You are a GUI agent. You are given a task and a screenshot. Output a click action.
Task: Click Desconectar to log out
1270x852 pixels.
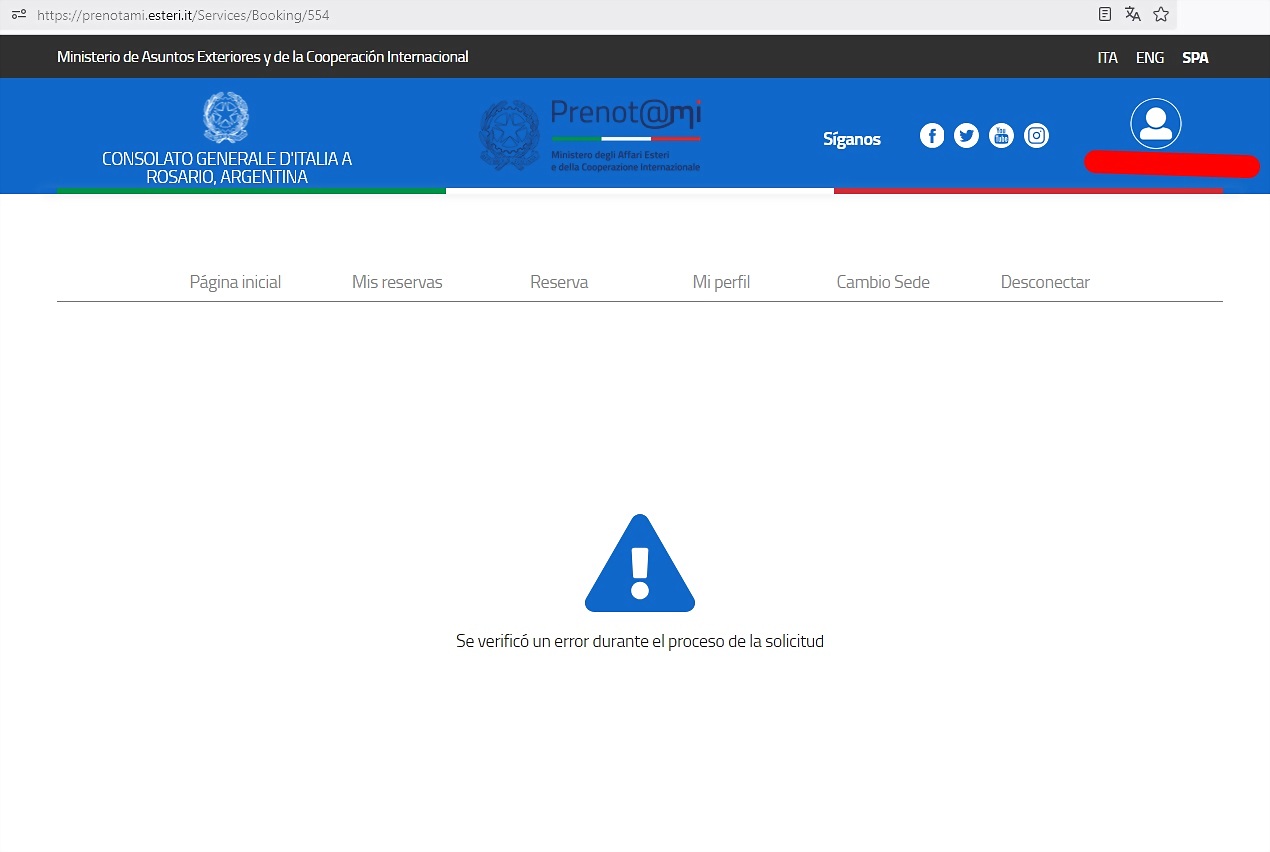(1045, 282)
